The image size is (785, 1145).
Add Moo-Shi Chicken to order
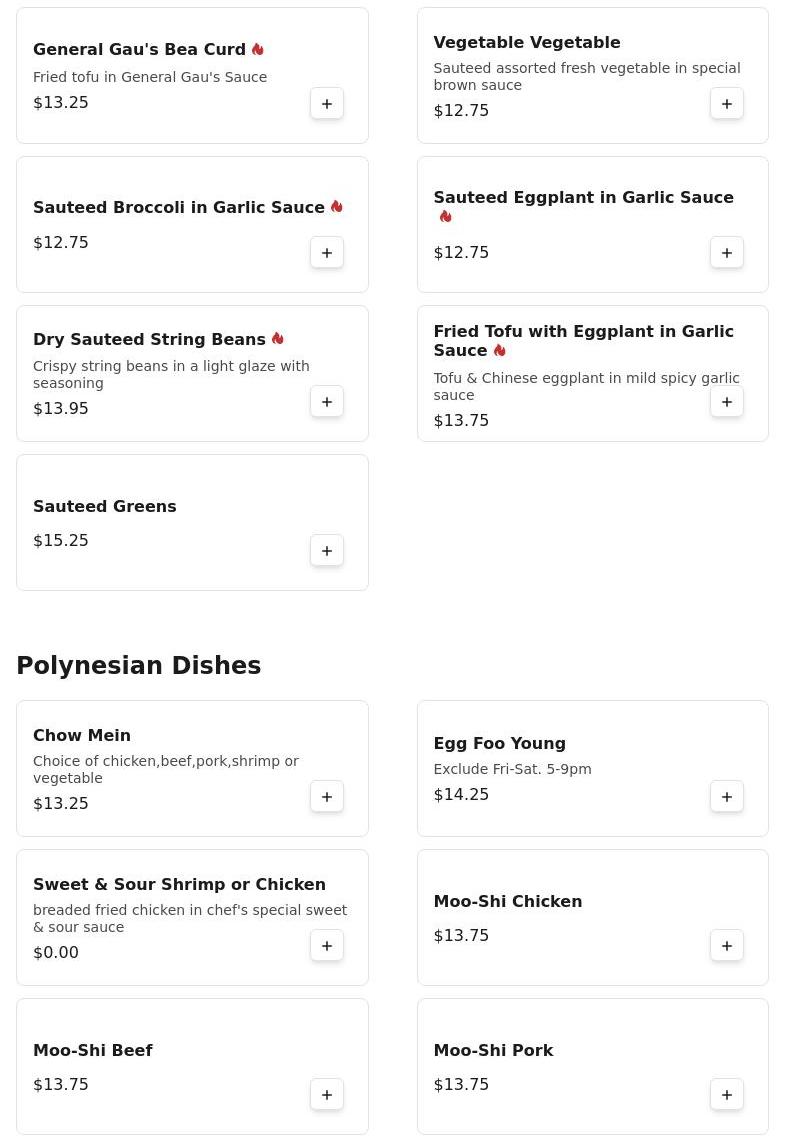click(x=727, y=946)
